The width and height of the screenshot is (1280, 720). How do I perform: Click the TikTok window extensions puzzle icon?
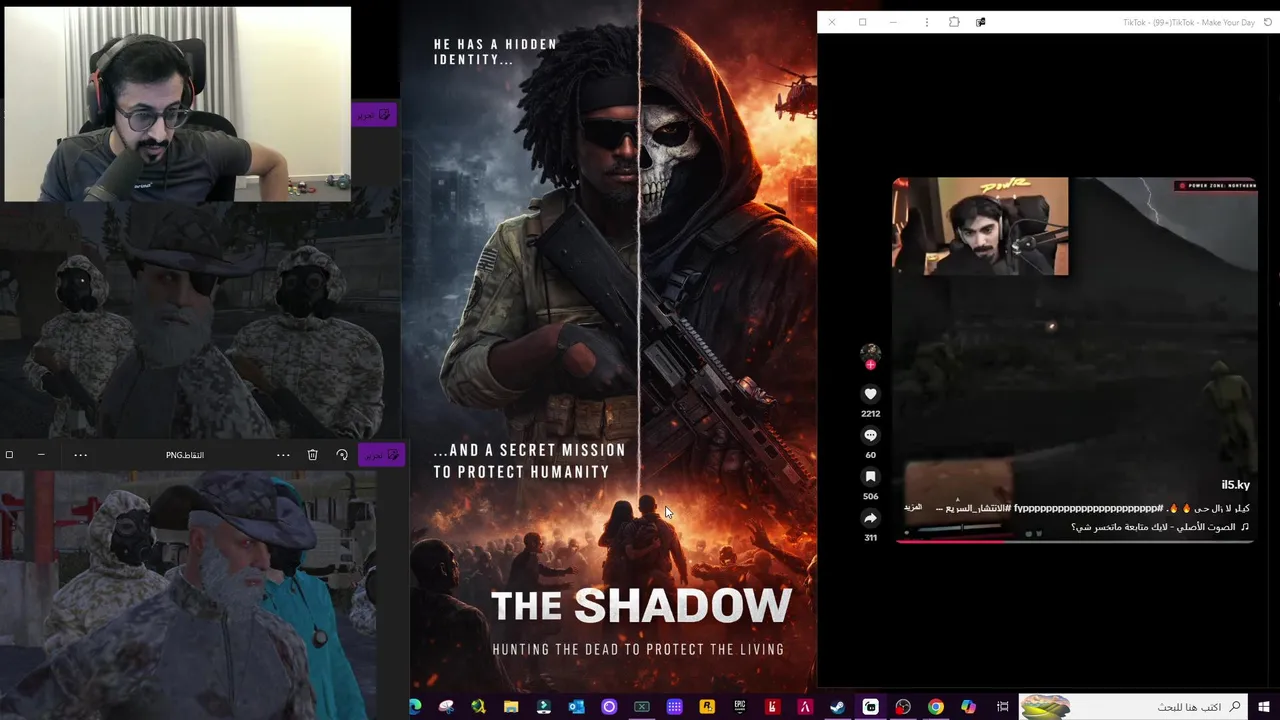pyautogui.click(x=954, y=22)
